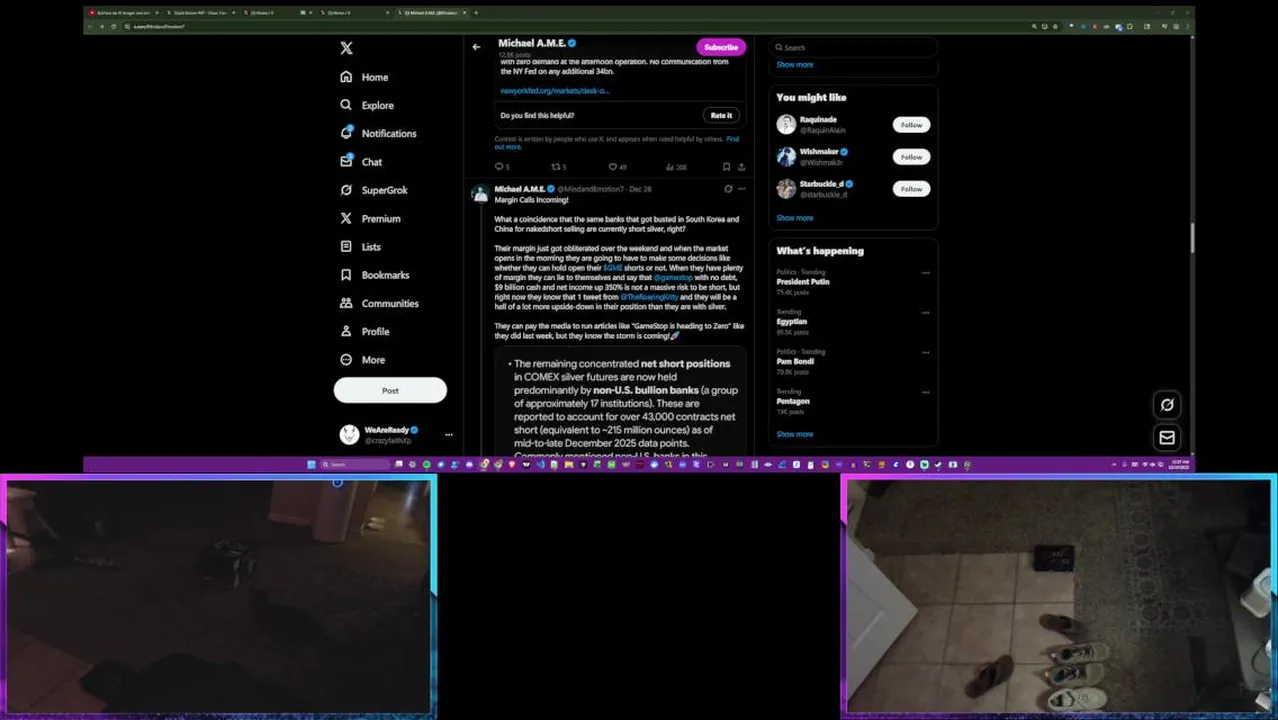Screen dimensions: 1278x720
Task: Open Lists from the sidebar
Action: (361, 246)
